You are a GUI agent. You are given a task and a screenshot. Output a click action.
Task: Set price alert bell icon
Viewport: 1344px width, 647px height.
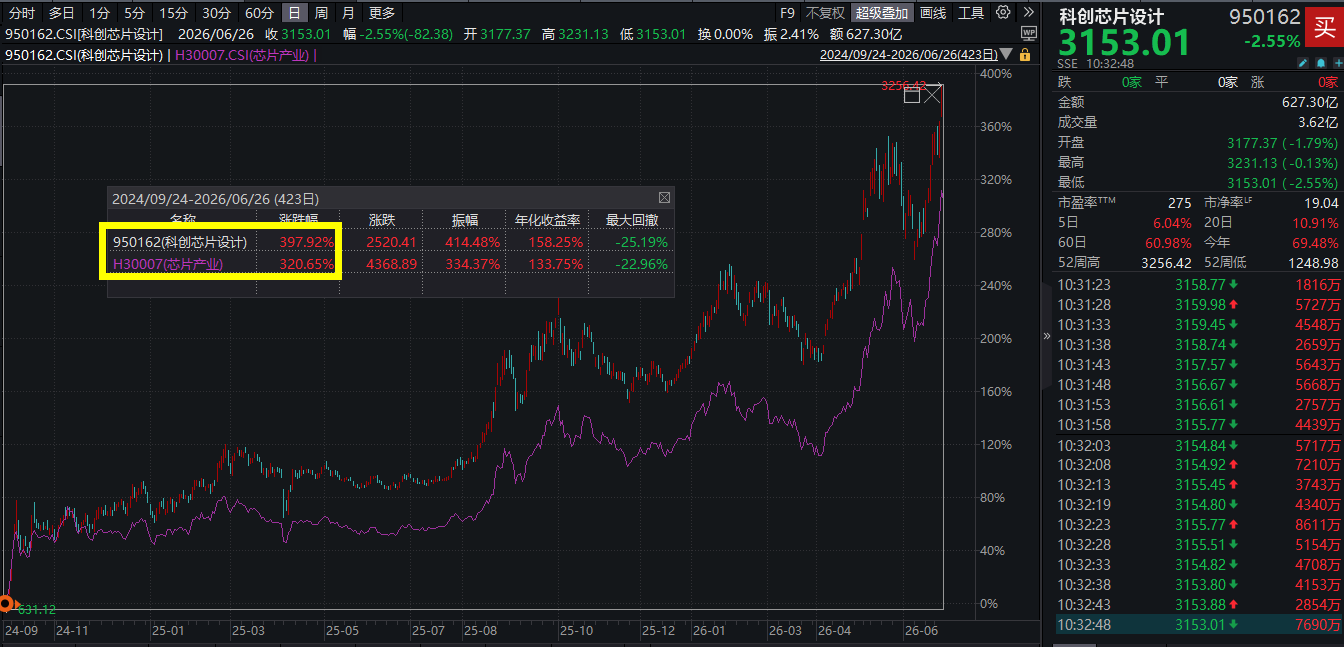[1323, 62]
